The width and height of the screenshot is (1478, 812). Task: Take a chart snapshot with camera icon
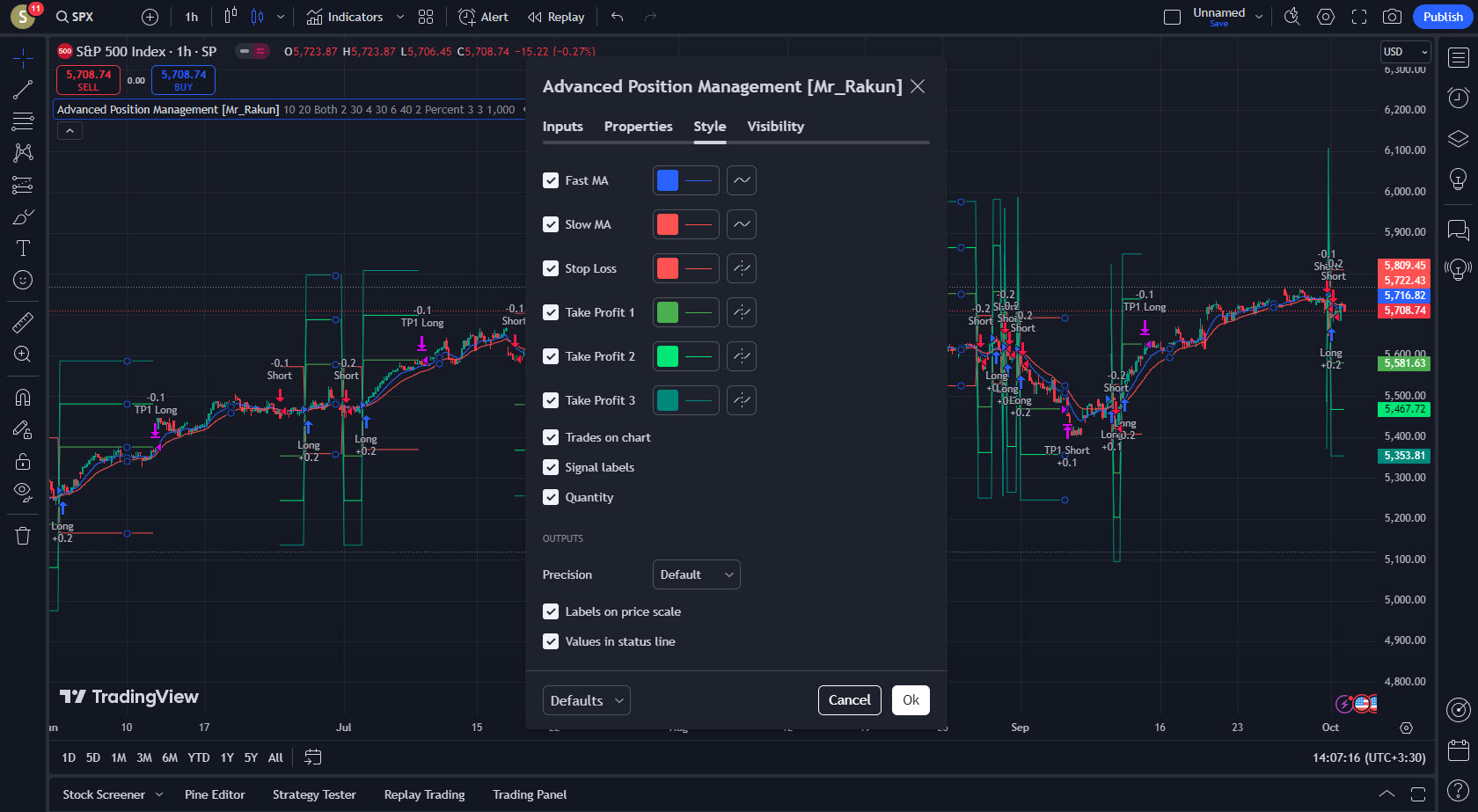point(1392,17)
